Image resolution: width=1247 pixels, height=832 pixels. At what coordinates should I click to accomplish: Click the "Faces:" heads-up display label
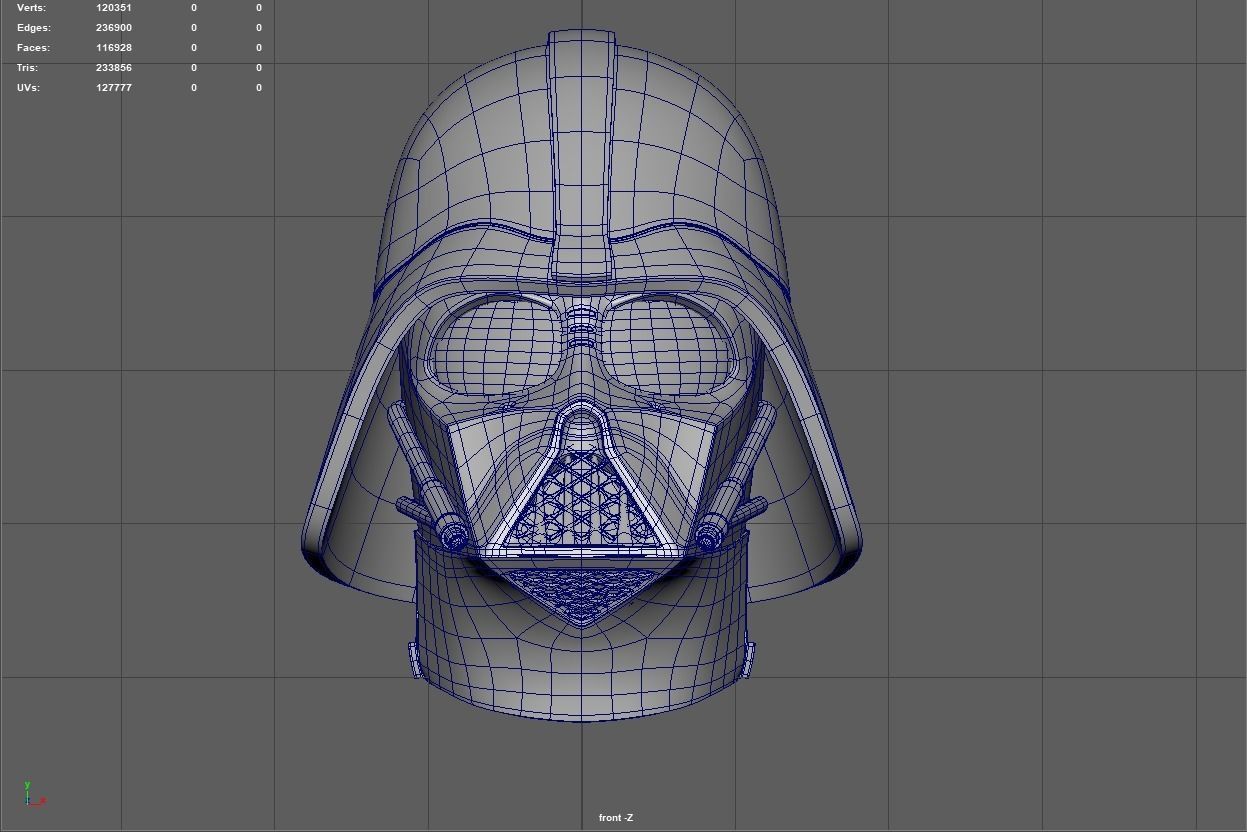33,48
